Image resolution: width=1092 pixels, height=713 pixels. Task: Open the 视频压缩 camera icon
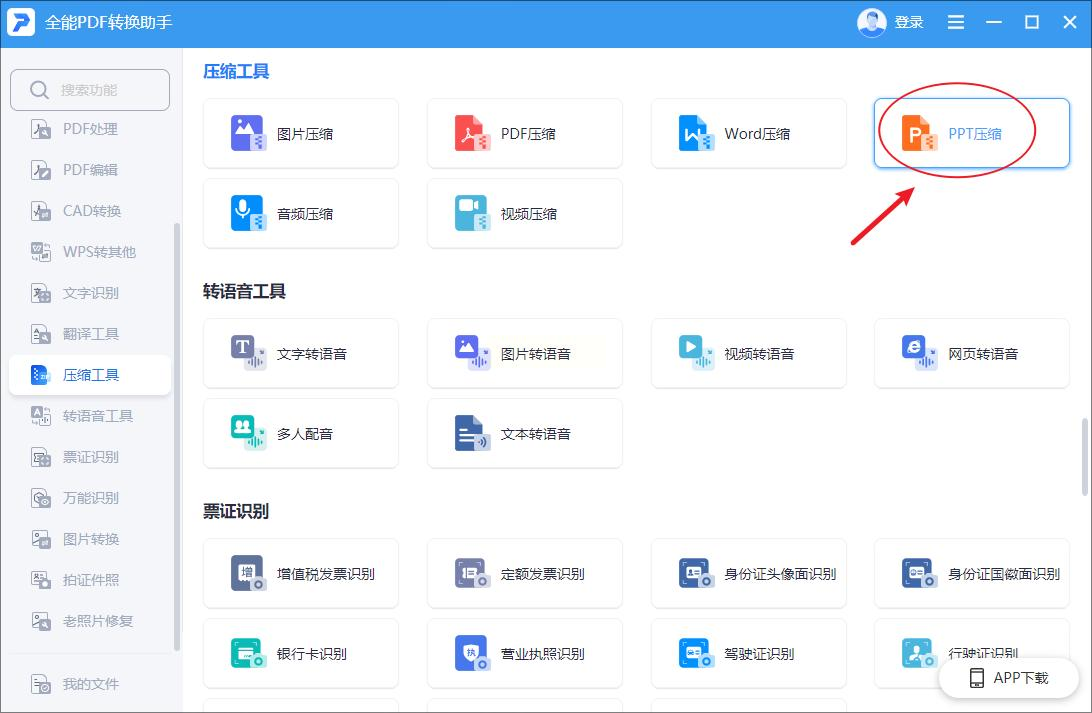[x=472, y=213]
